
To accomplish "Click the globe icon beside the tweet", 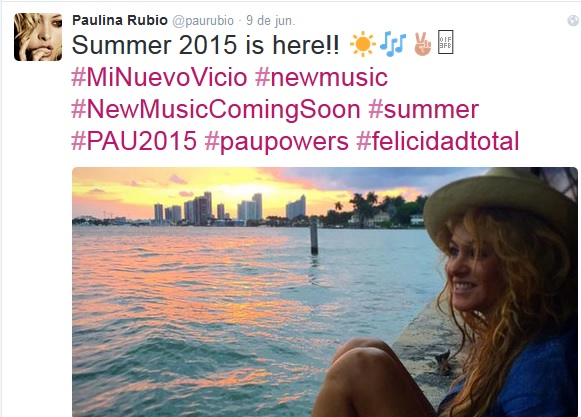I will [x=574, y=20].
